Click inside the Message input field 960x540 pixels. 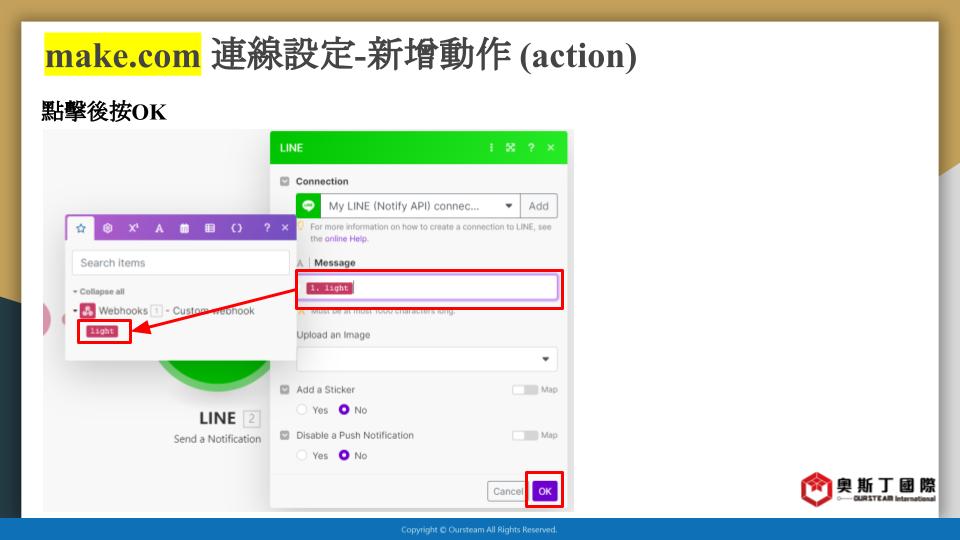coord(427,288)
